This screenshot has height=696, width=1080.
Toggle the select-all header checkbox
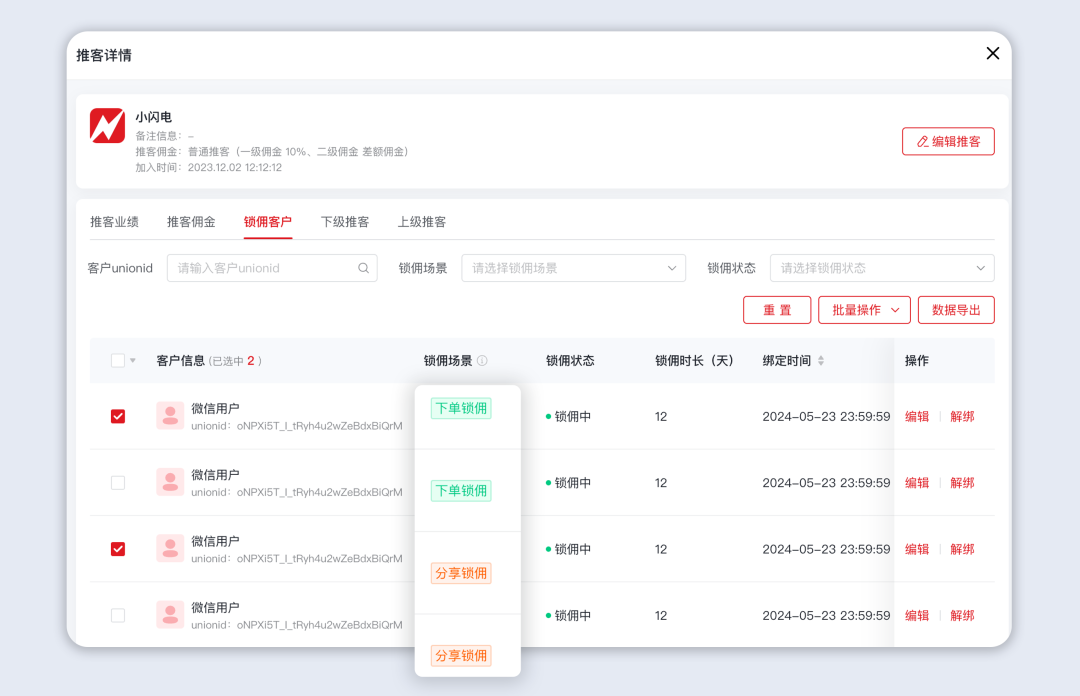[118, 361]
